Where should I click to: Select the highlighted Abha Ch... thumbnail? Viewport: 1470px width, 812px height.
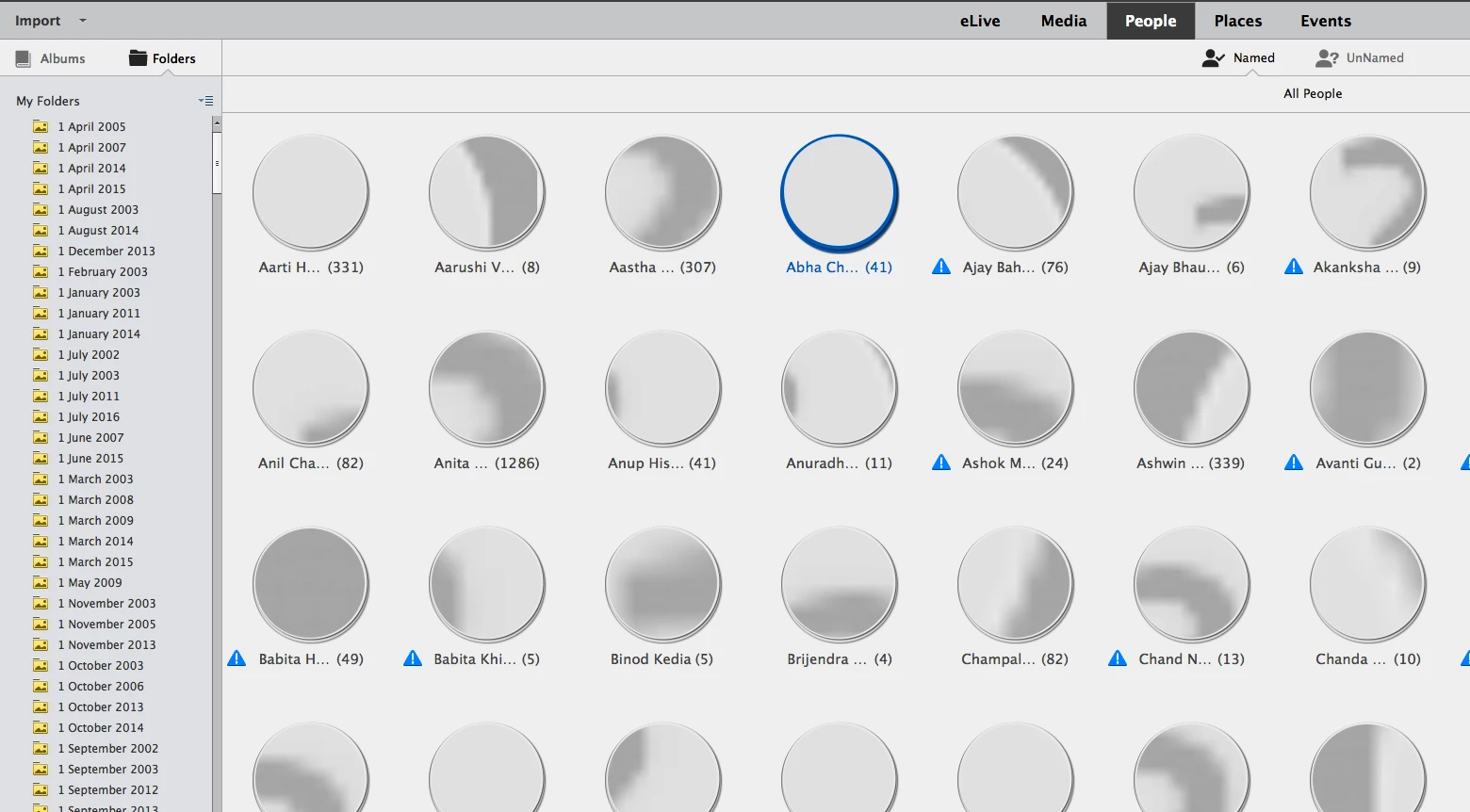coord(839,191)
